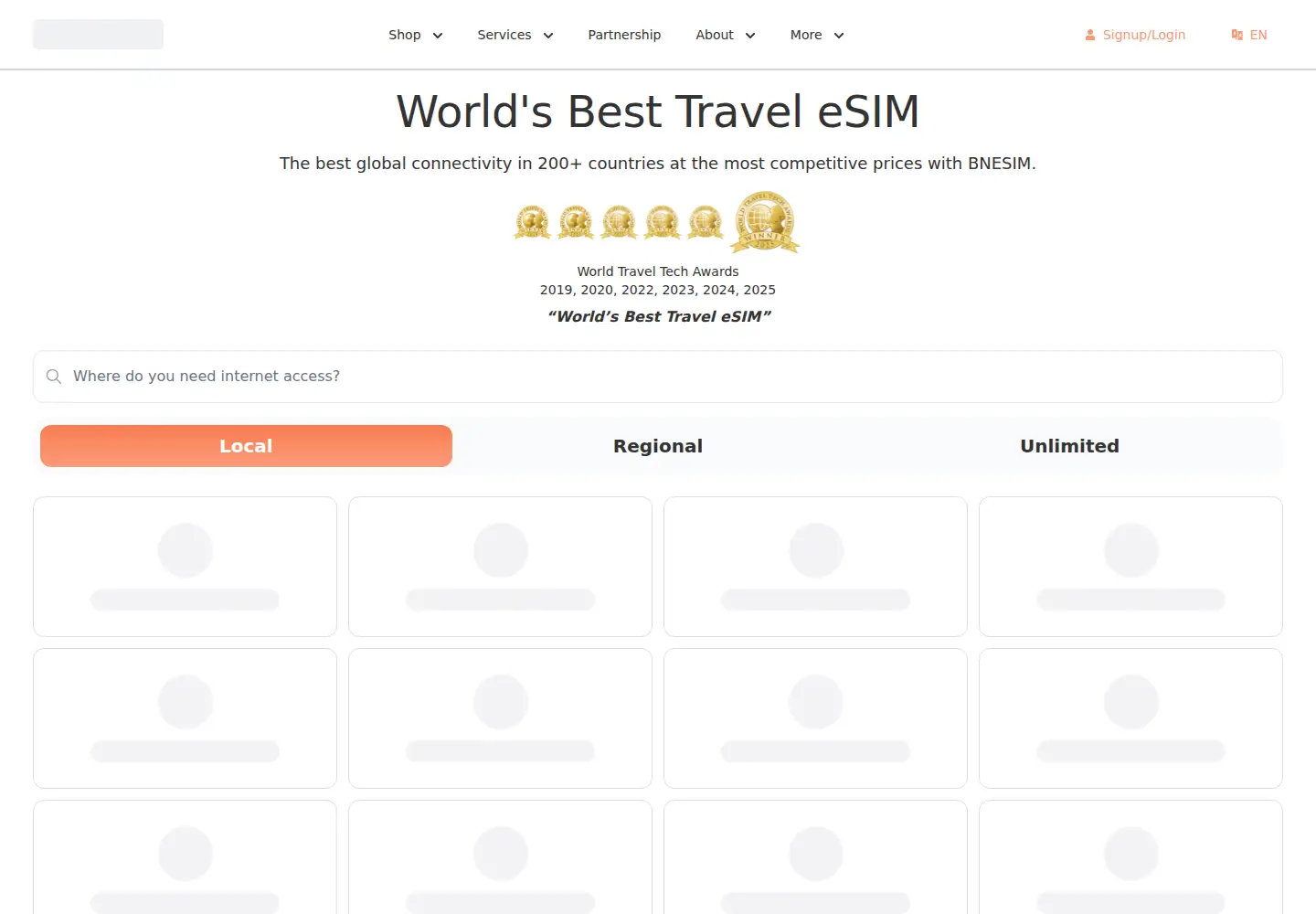Screen dimensions: 1316x914
Task: Click the World Travel Tech Awards text
Action: pyautogui.click(x=658, y=271)
